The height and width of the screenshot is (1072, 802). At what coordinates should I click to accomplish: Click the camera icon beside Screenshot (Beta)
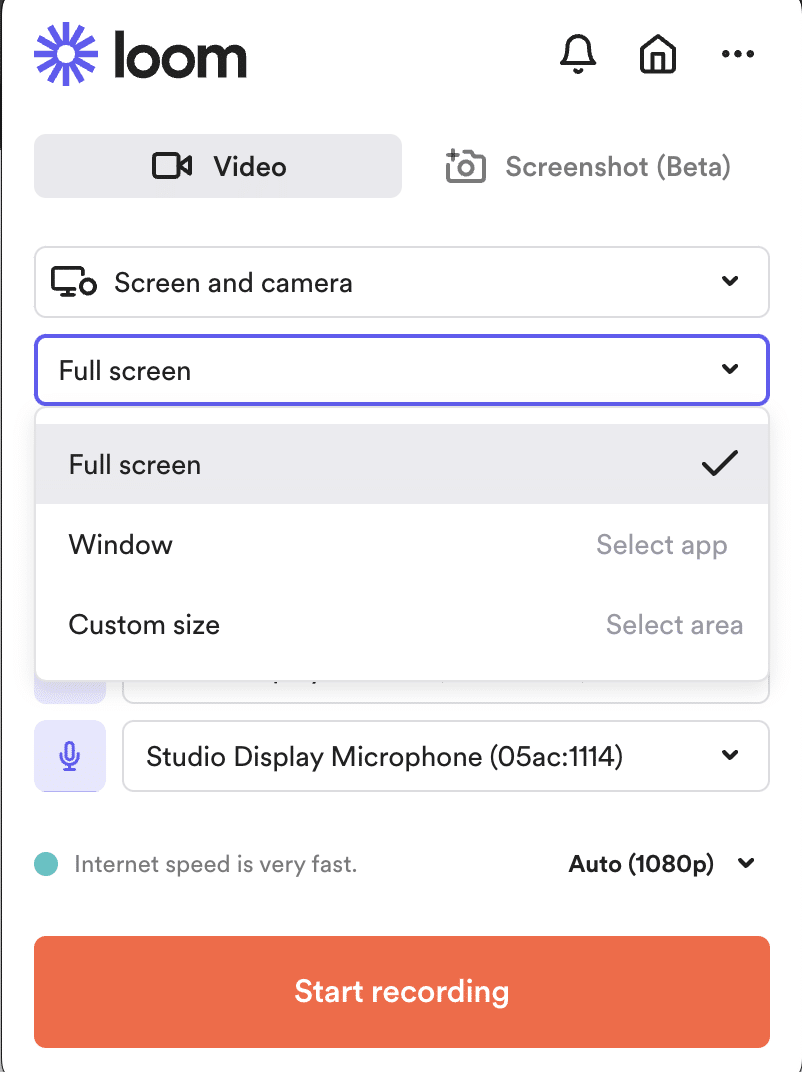pyautogui.click(x=466, y=166)
